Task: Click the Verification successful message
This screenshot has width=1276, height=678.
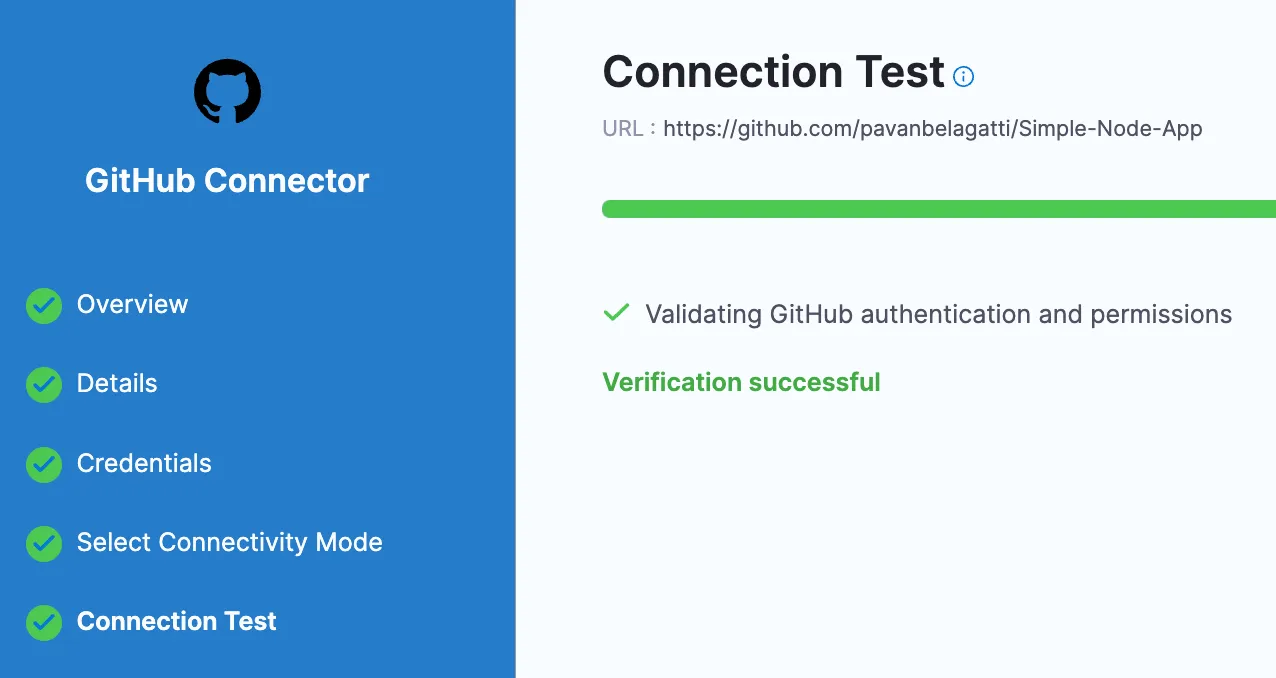Action: [741, 382]
